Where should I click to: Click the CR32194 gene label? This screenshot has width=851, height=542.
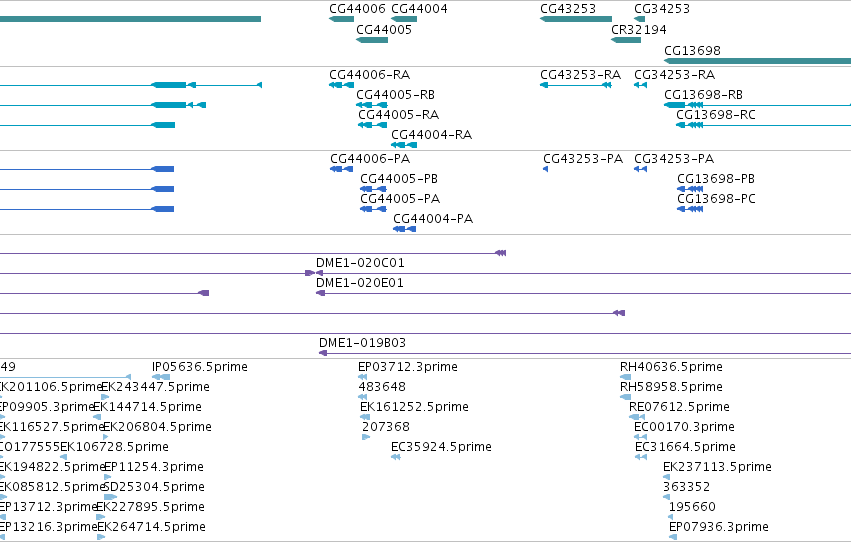pos(638,29)
